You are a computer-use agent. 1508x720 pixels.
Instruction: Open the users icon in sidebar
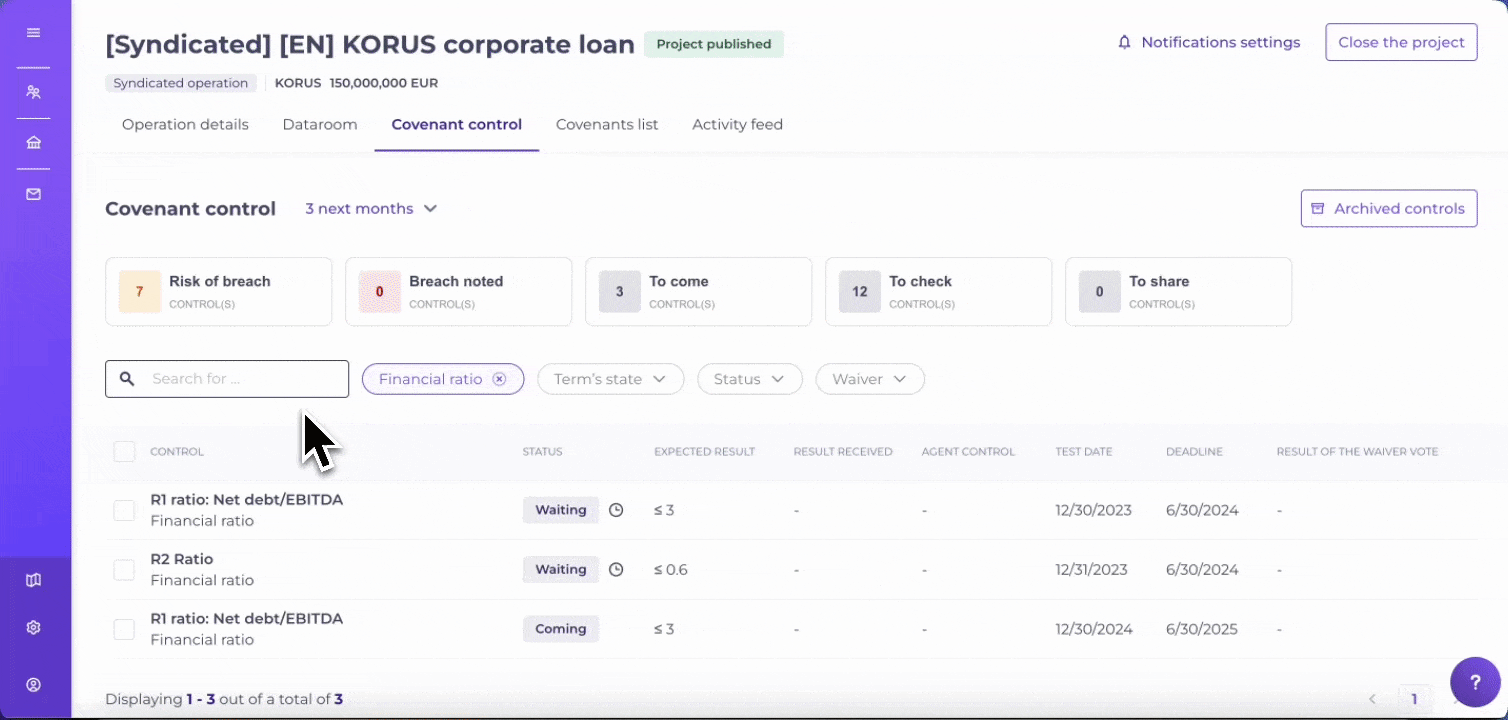click(33, 92)
